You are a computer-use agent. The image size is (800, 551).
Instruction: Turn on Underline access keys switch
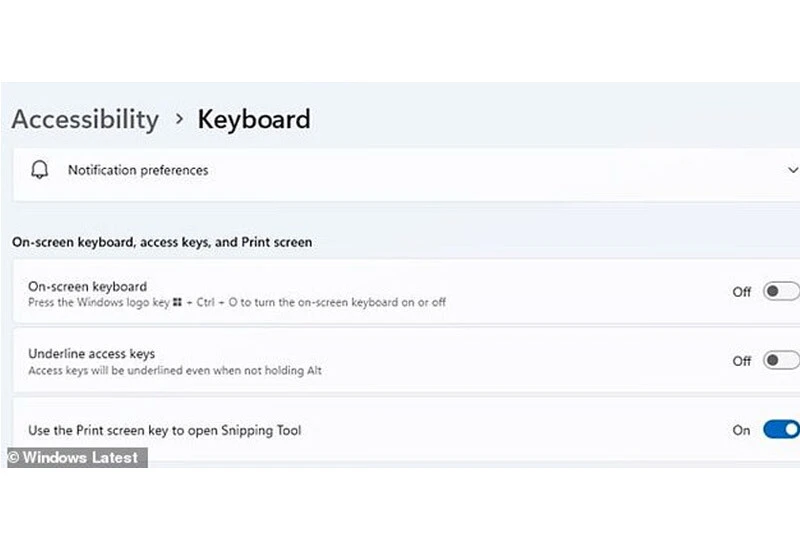pos(781,360)
